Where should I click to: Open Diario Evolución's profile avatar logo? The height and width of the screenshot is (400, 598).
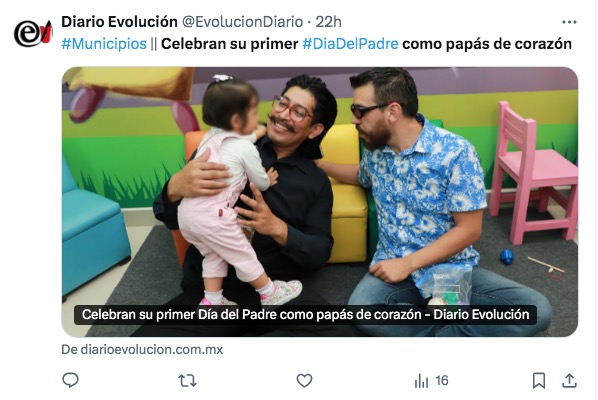click(33, 33)
